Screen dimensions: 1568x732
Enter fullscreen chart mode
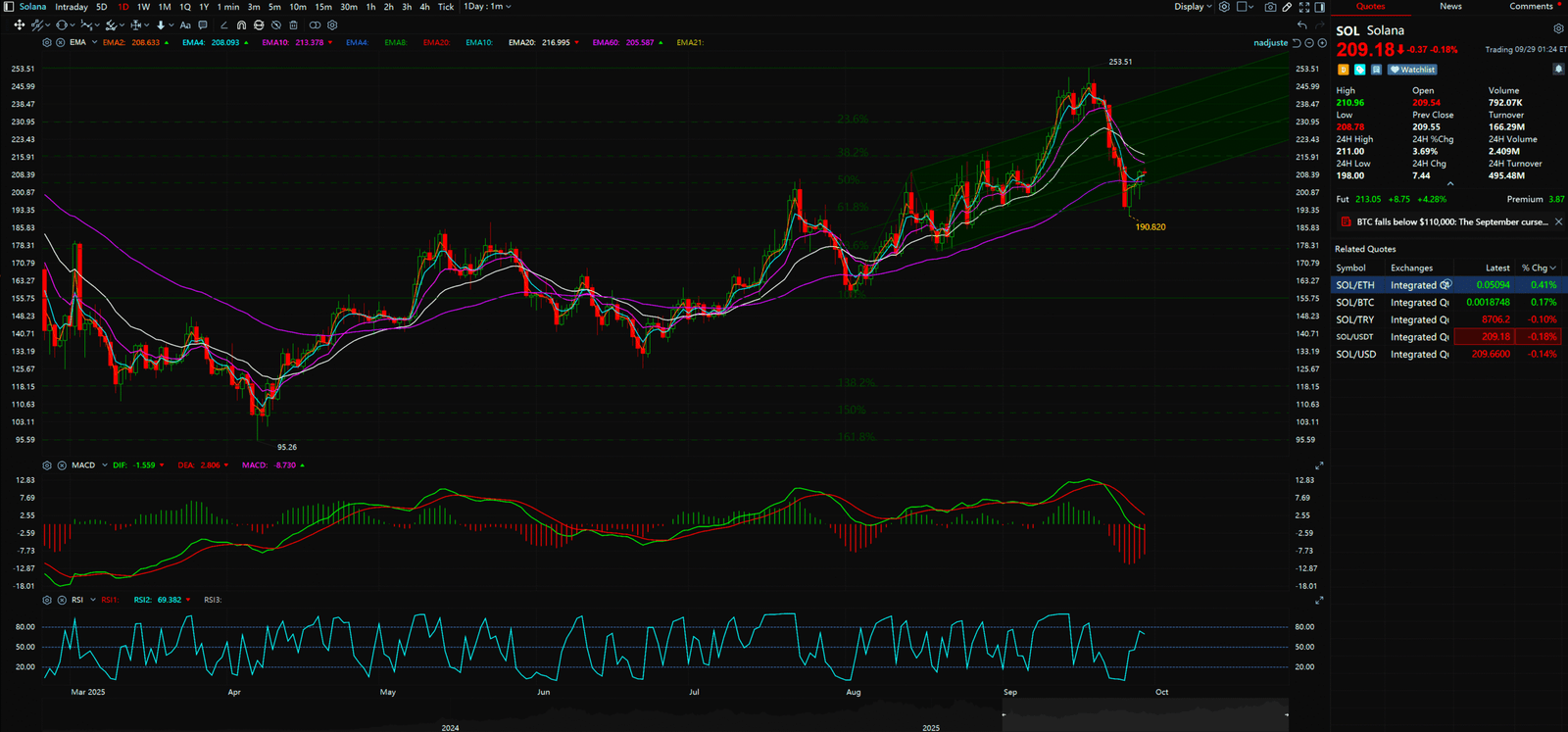(1304, 7)
